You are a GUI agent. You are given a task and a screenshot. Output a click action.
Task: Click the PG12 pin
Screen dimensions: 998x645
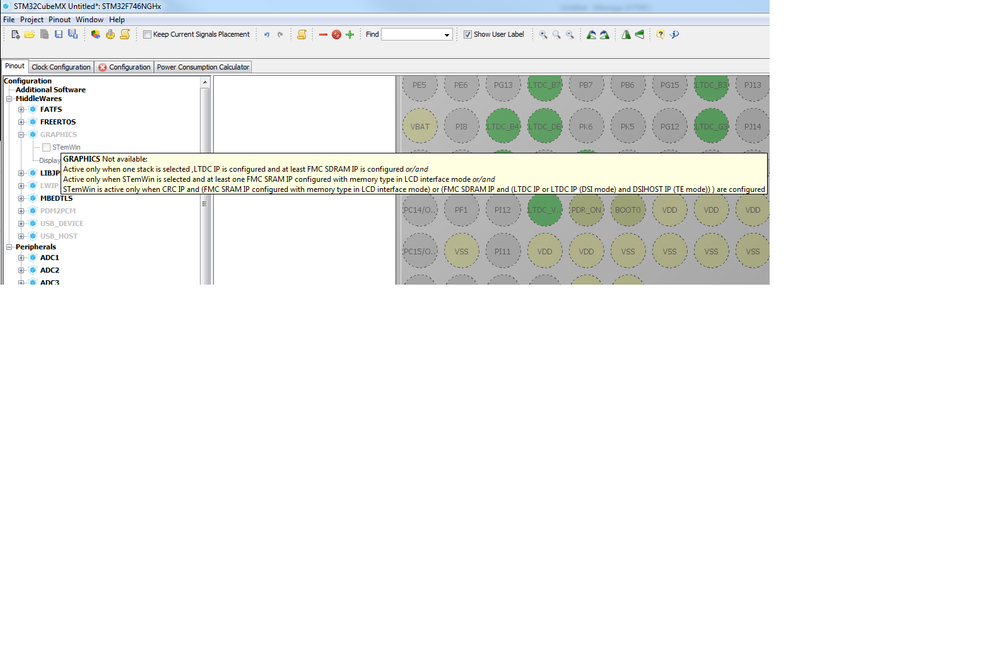tap(670, 126)
